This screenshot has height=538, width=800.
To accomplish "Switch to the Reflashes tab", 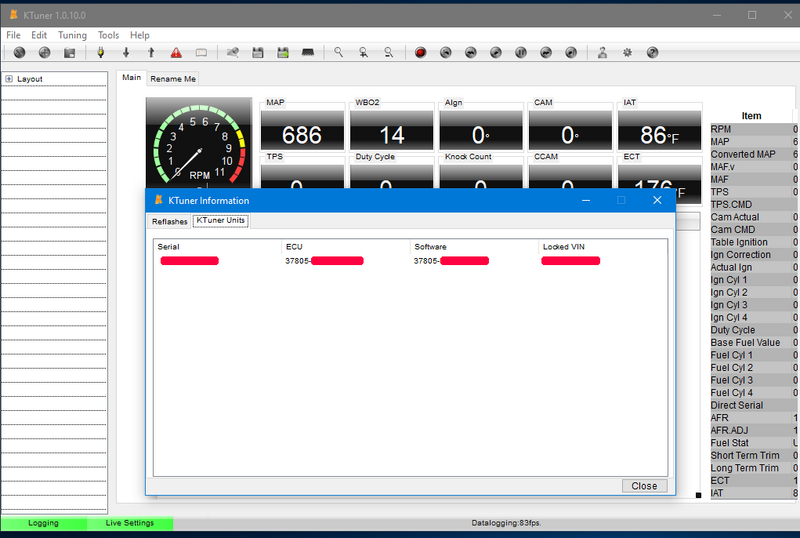I will 169,221.
